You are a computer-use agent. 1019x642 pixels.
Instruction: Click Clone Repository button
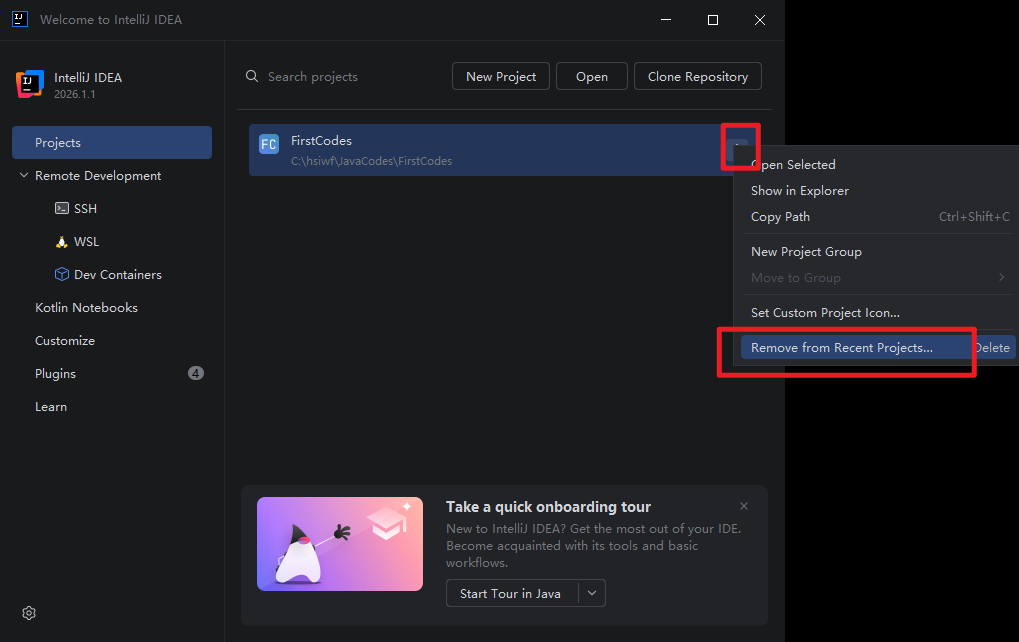coord(698,77)
